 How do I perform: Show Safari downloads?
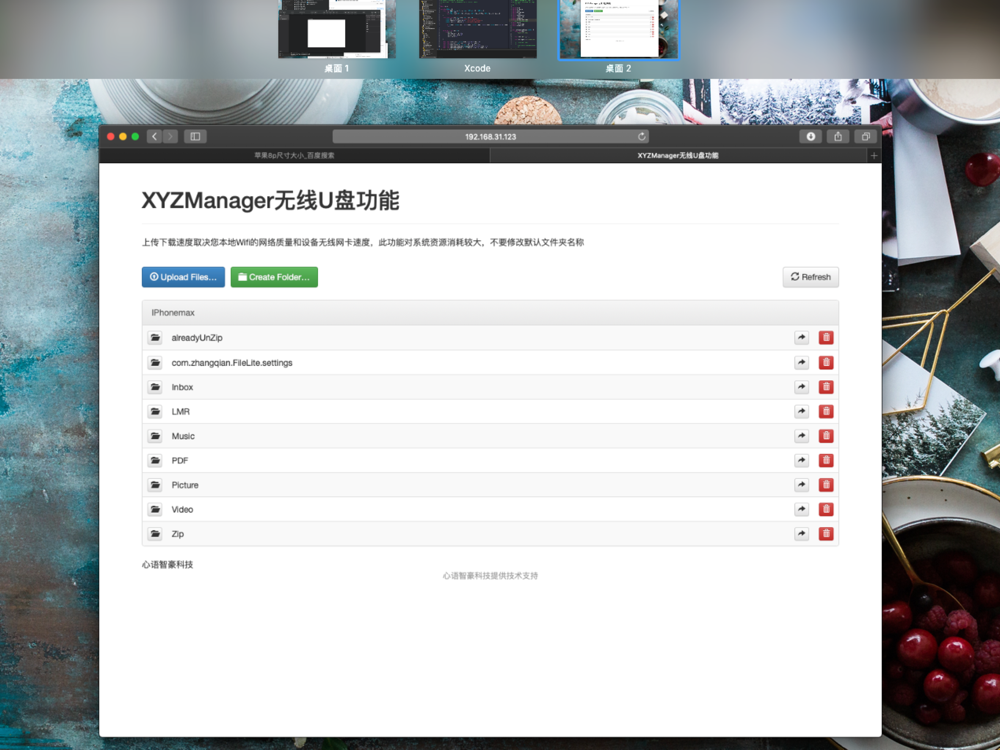coord(811,136)
